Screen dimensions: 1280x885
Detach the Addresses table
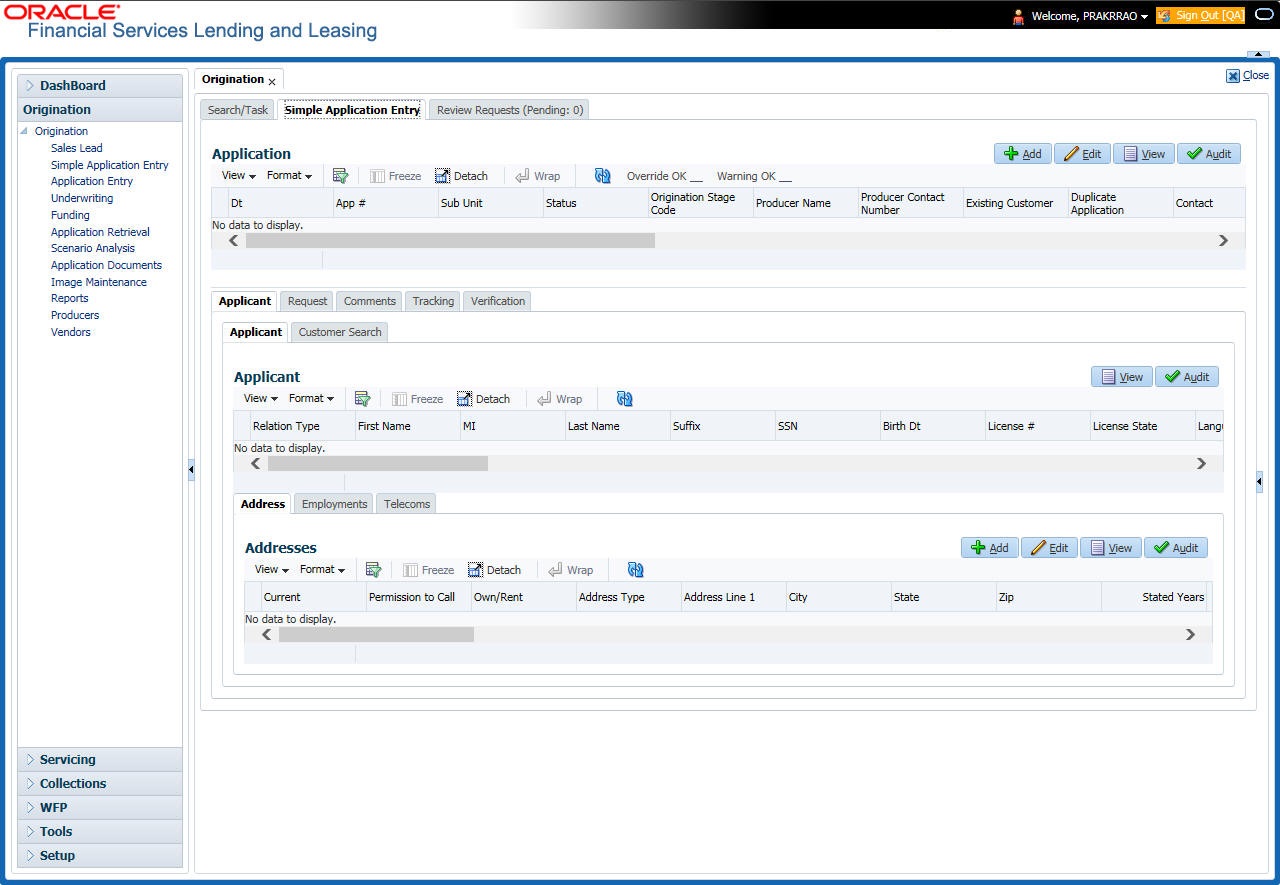tap(494, 570)
